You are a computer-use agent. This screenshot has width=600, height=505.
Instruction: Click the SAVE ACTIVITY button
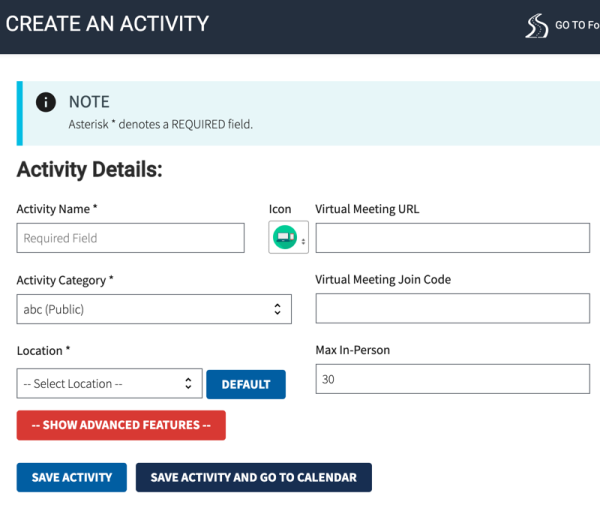click(x=72, y=477)
